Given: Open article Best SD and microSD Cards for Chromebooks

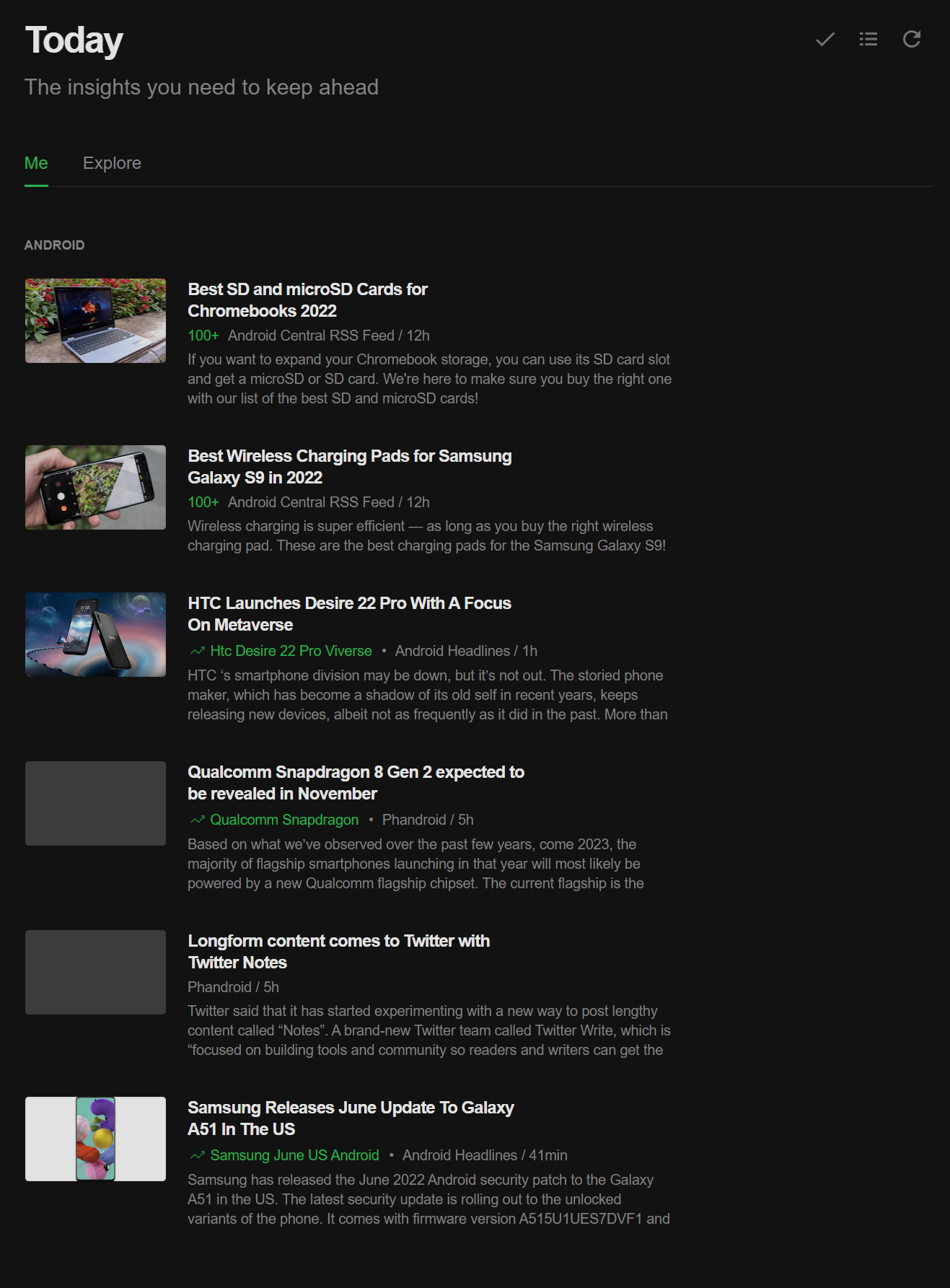Looking at the screenshot, I should (307, 300).
